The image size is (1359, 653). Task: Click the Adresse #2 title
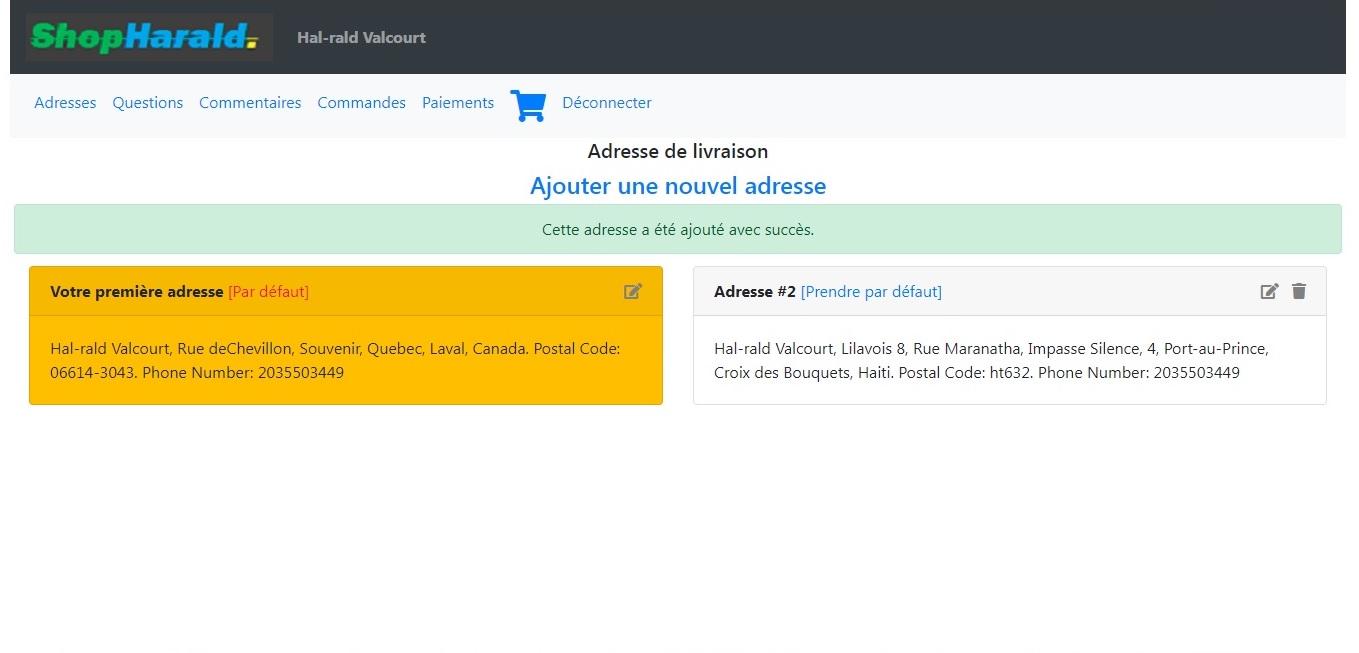click(755, 292)
